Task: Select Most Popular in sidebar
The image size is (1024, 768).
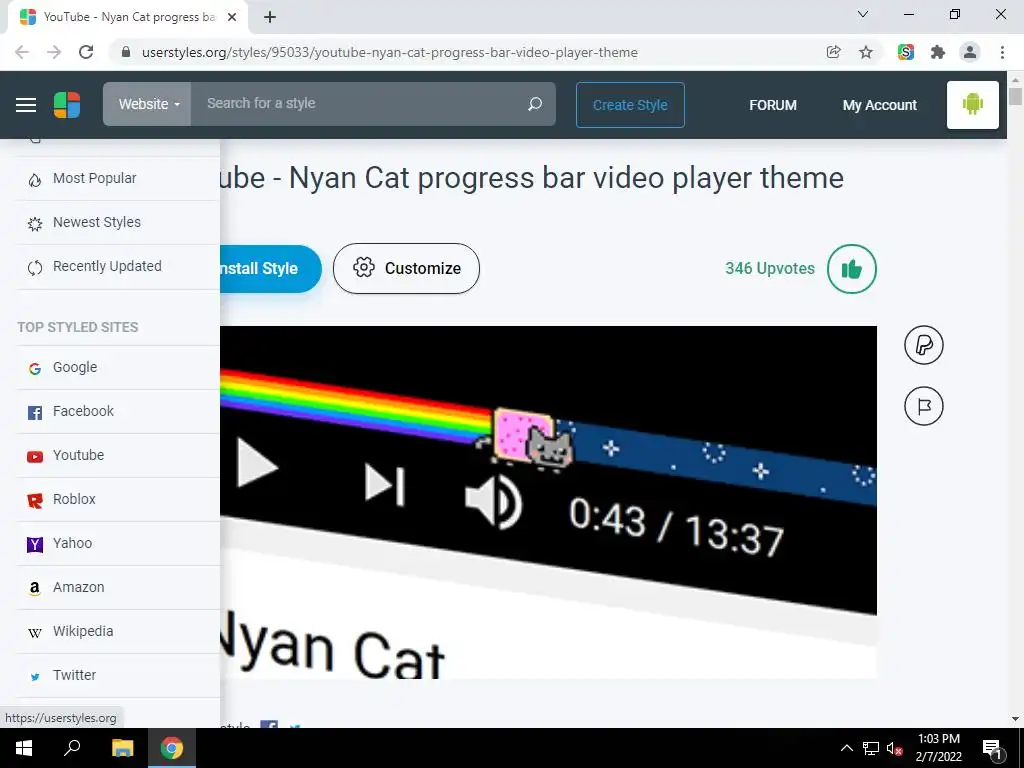Action: 118,178
